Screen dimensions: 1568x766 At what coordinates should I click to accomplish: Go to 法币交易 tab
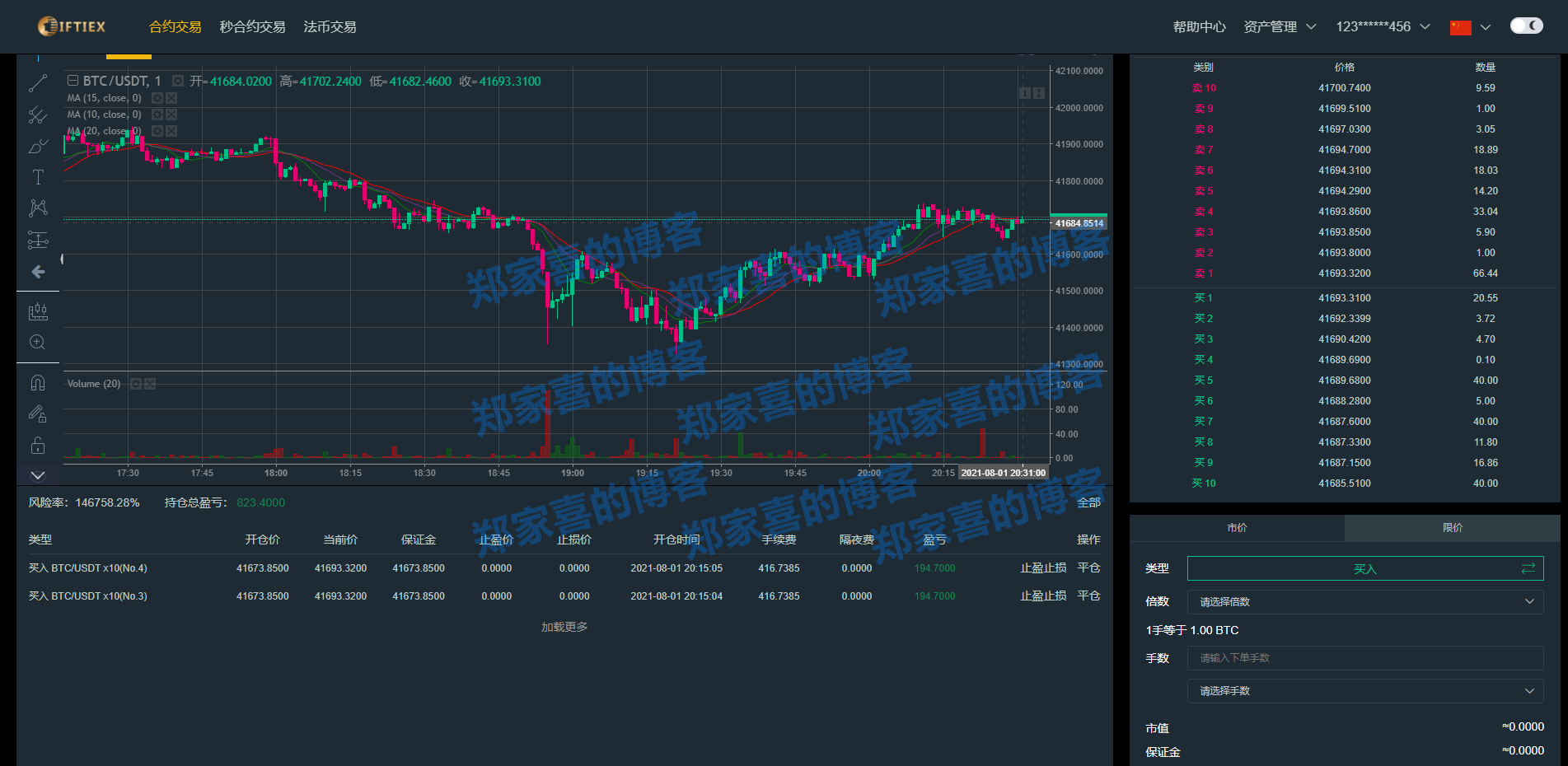[330, 27]
